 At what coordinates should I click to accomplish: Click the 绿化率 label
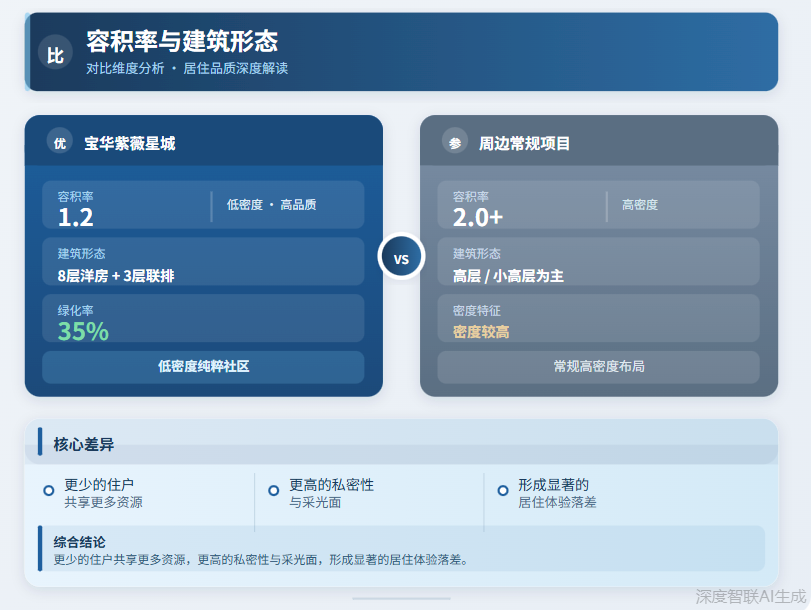point(76,310)
